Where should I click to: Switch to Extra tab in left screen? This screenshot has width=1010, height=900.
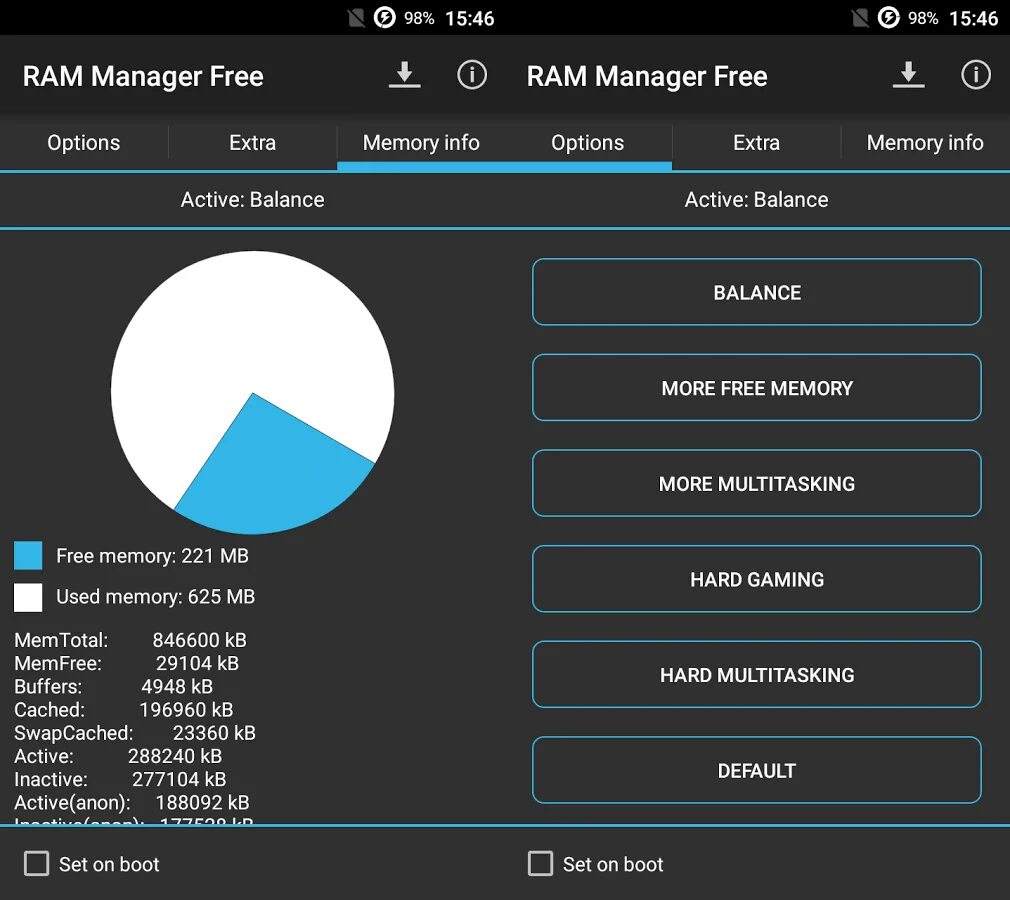[252, 142]
